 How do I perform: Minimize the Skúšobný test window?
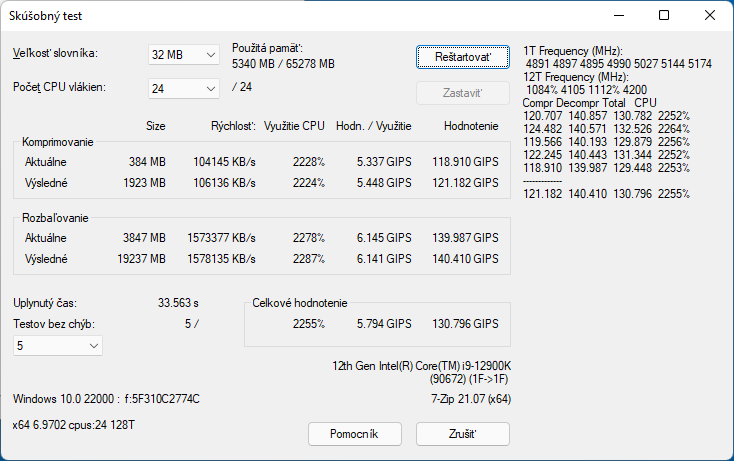click(619, 15)
